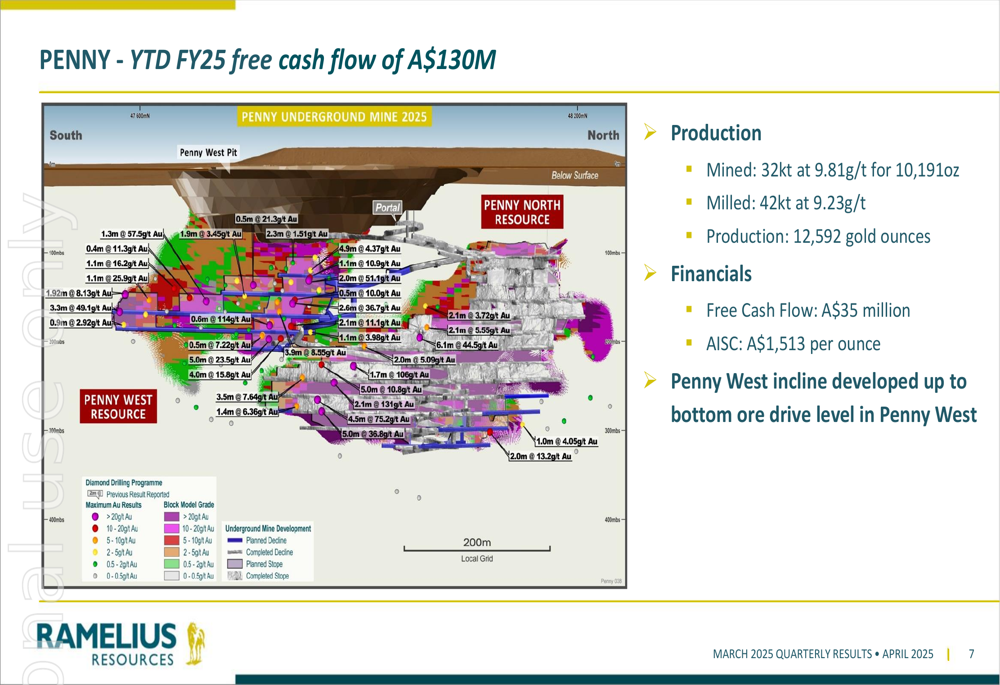Click drill label '3.5m @ 7.64g/t Au'
1000x685 pixels.
tap(247, 397)
